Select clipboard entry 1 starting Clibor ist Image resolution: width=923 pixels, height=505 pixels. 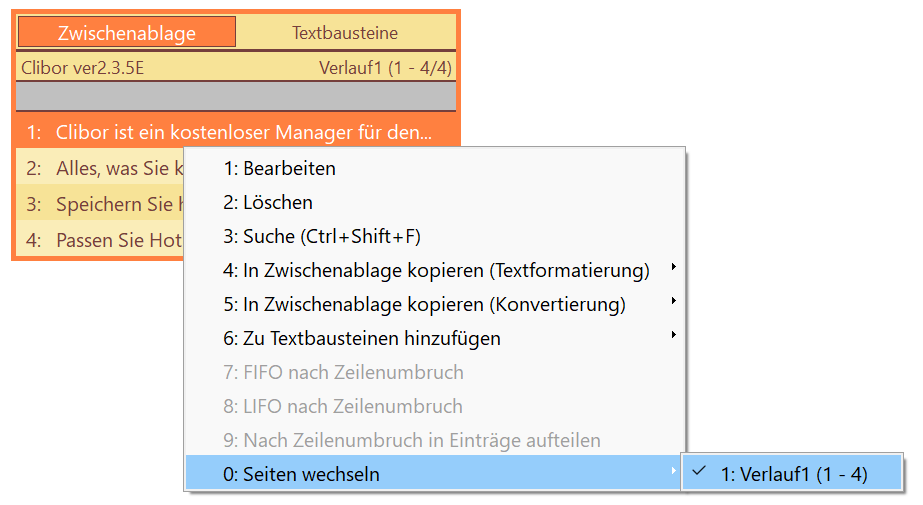[x=236, y=132]
